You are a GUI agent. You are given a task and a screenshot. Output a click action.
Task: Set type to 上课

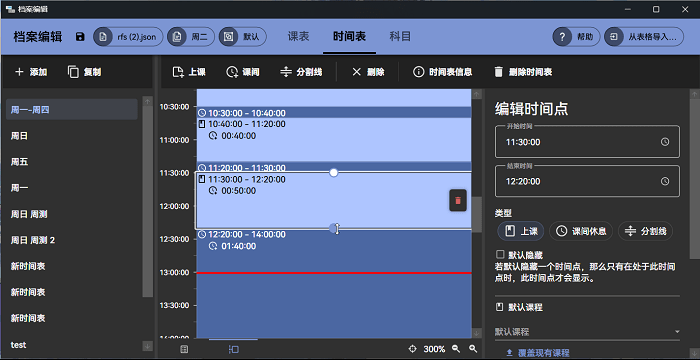521,231
